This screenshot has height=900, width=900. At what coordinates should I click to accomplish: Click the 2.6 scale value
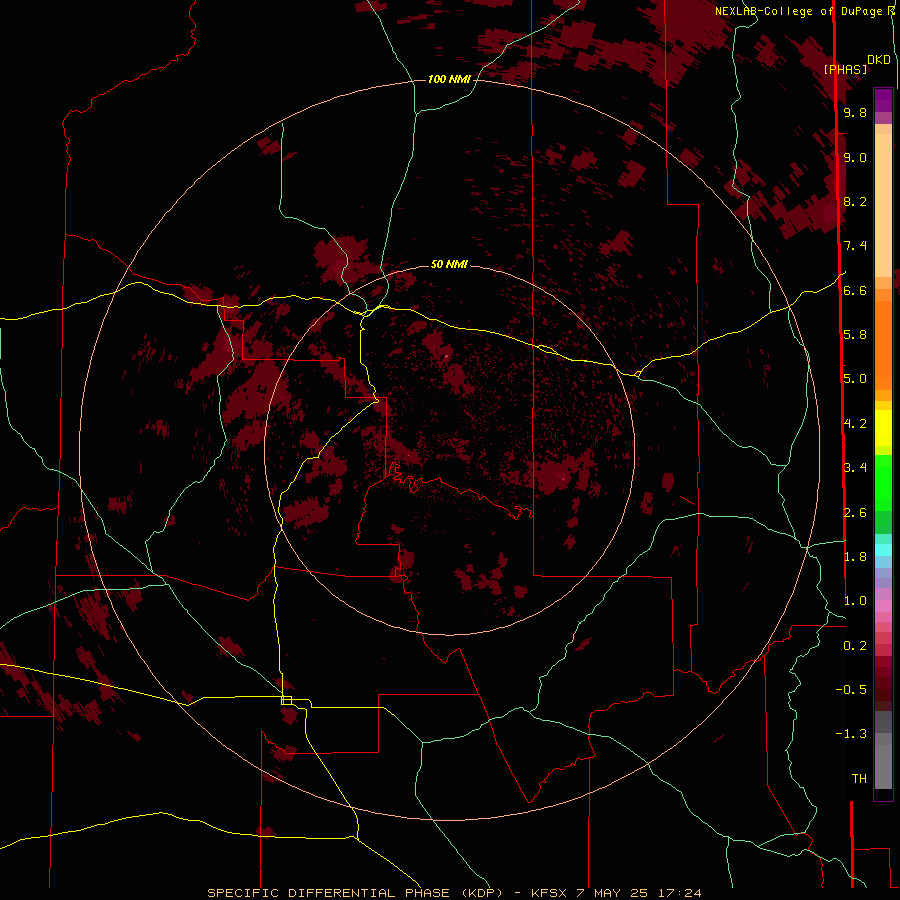(x=855, y=513)
